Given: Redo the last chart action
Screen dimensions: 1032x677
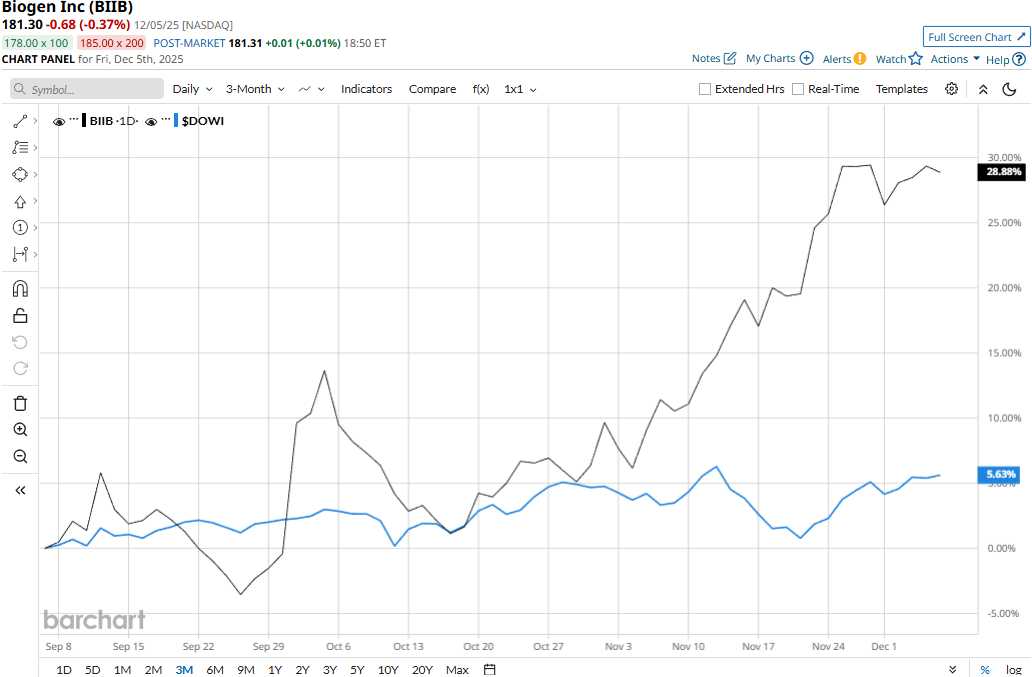Looking at the screenshot, I should click(20, 368).
